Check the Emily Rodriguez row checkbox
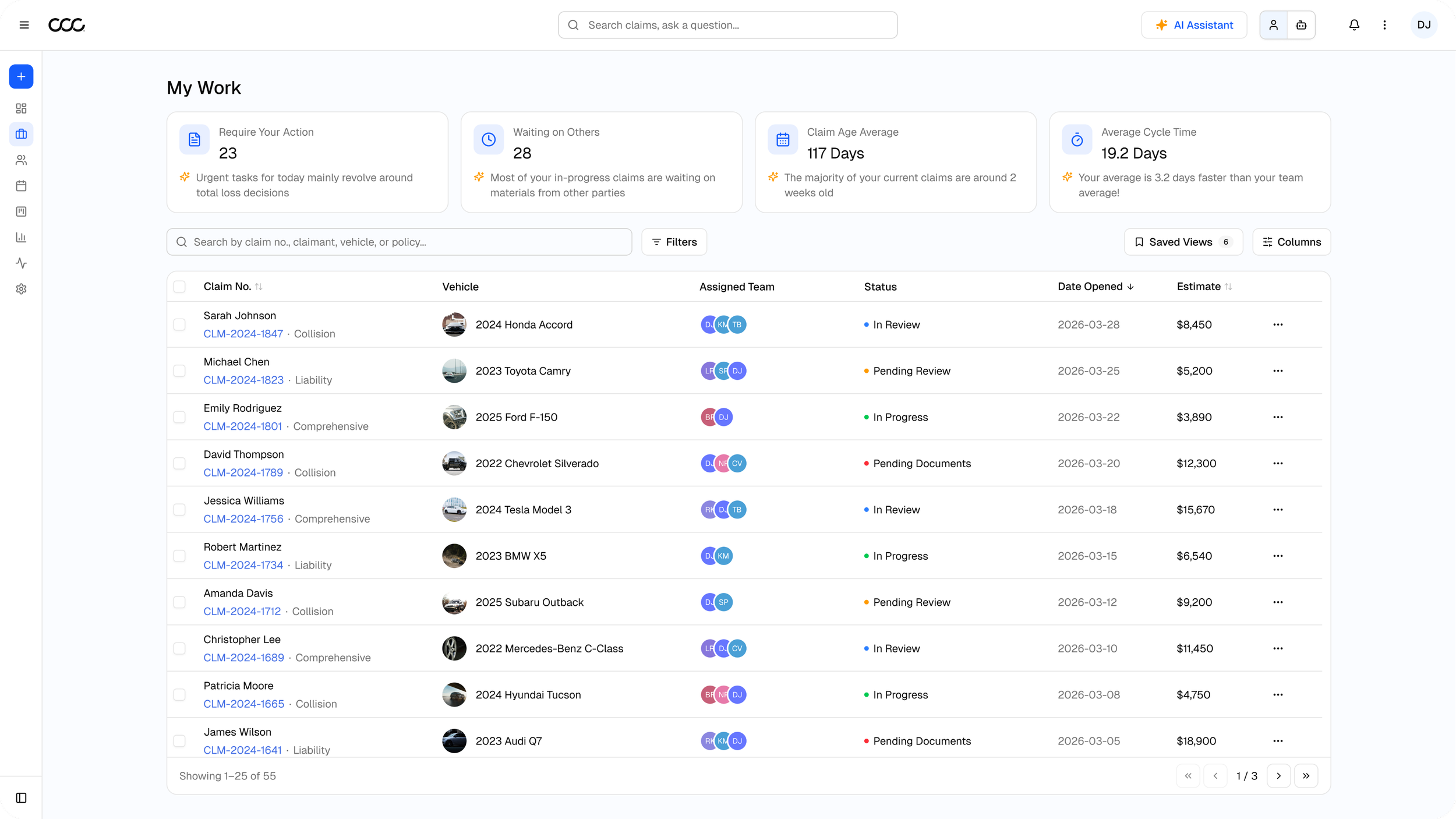 179,417
